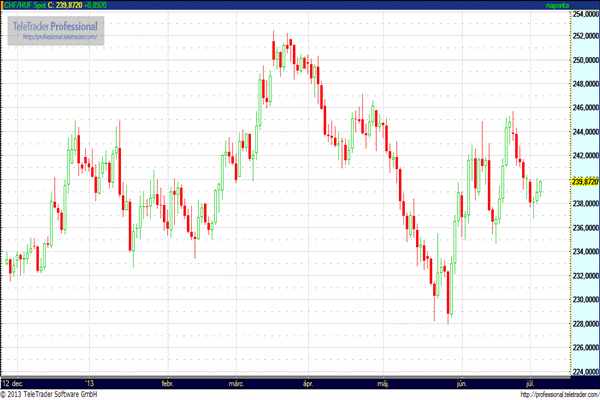Select the júl. date axis marker

529,382
